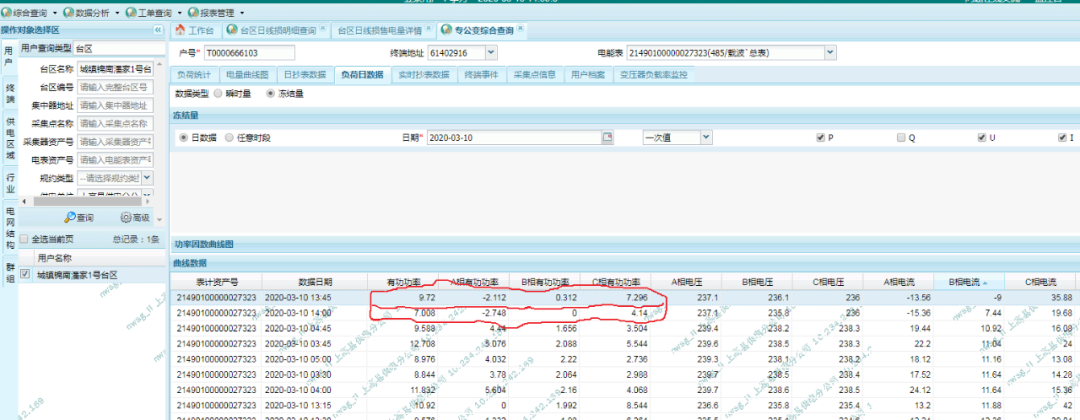1080x420 pixels.
Task: Select the row dated 2020-03-10 04:45
Action: coord(623,328)
